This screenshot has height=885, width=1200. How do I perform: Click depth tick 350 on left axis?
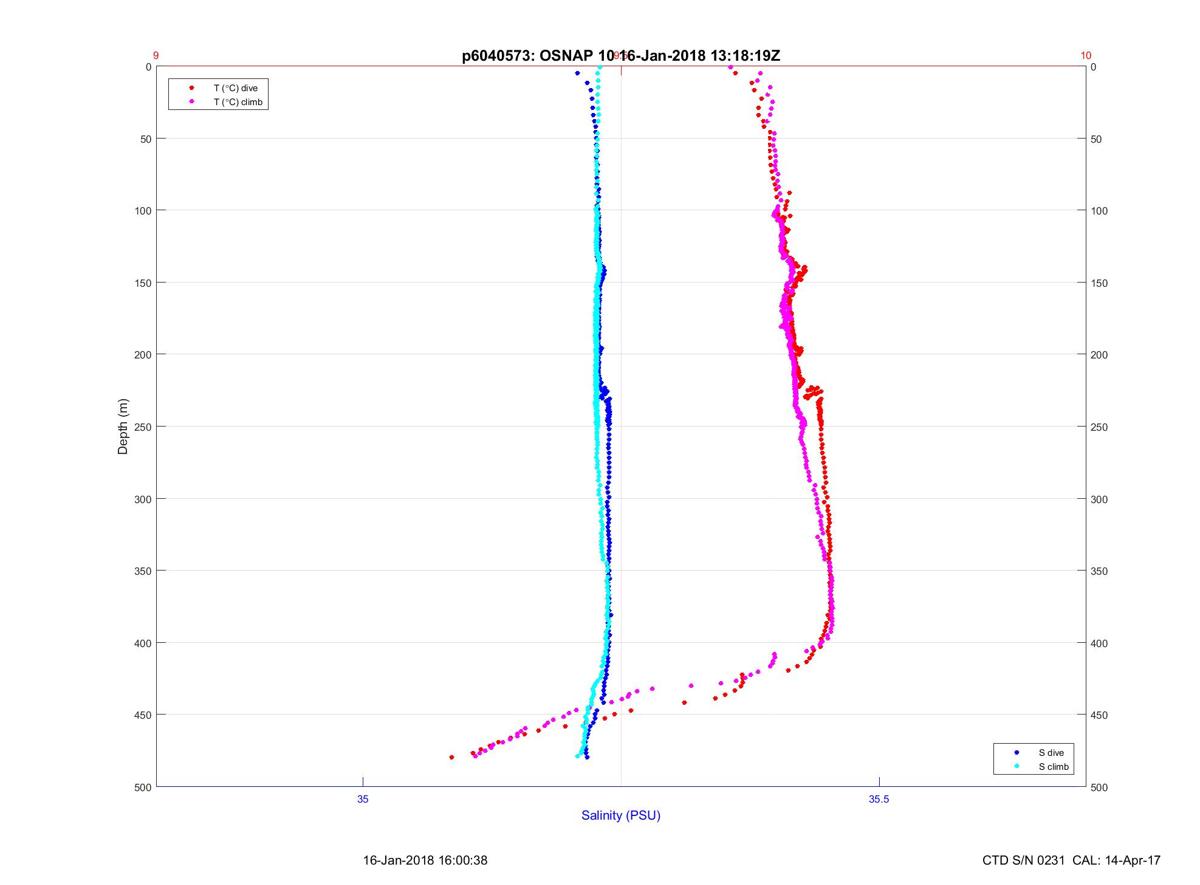pyautogui.click(x=141, y=571)
